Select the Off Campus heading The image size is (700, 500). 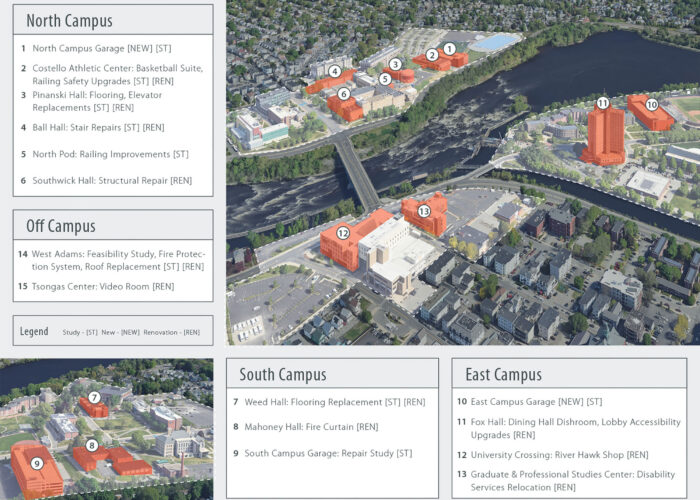pos(61,226)
